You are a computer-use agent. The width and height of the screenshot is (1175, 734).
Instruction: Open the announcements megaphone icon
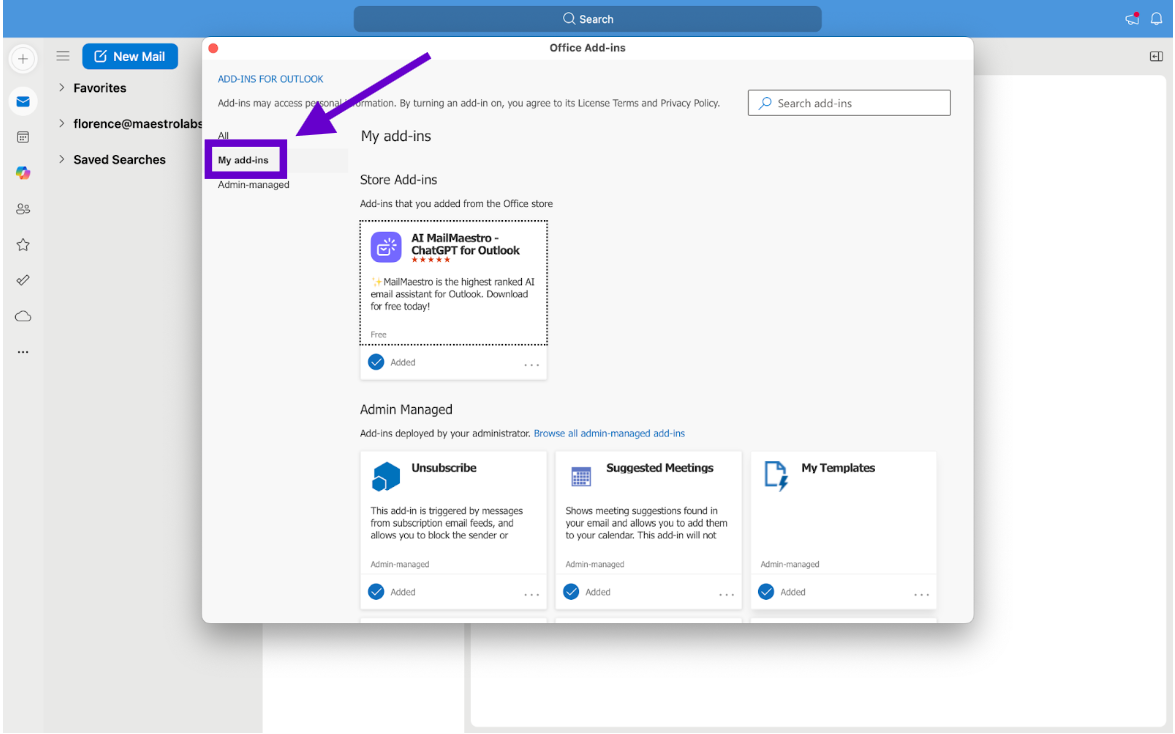click(x=1132, y=19)
